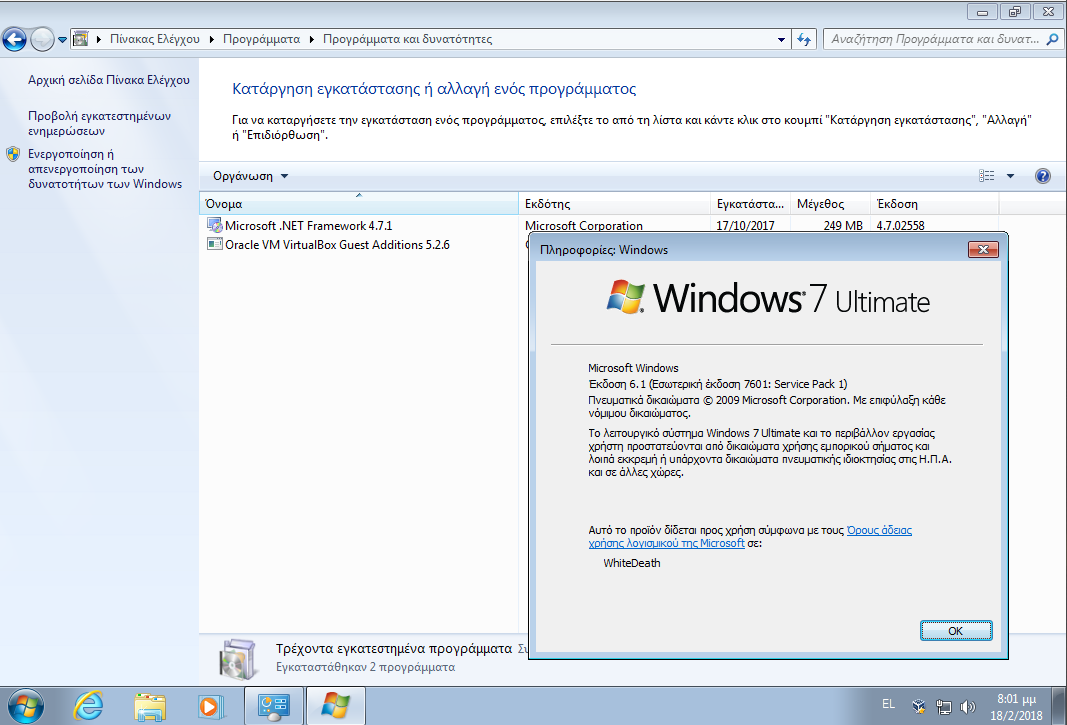The height and width of the screenshot is (725, 1067).
Task: Open recent pages dropdown next to navigation arrows
Action: pyautogui.click(x=63, y=39)
